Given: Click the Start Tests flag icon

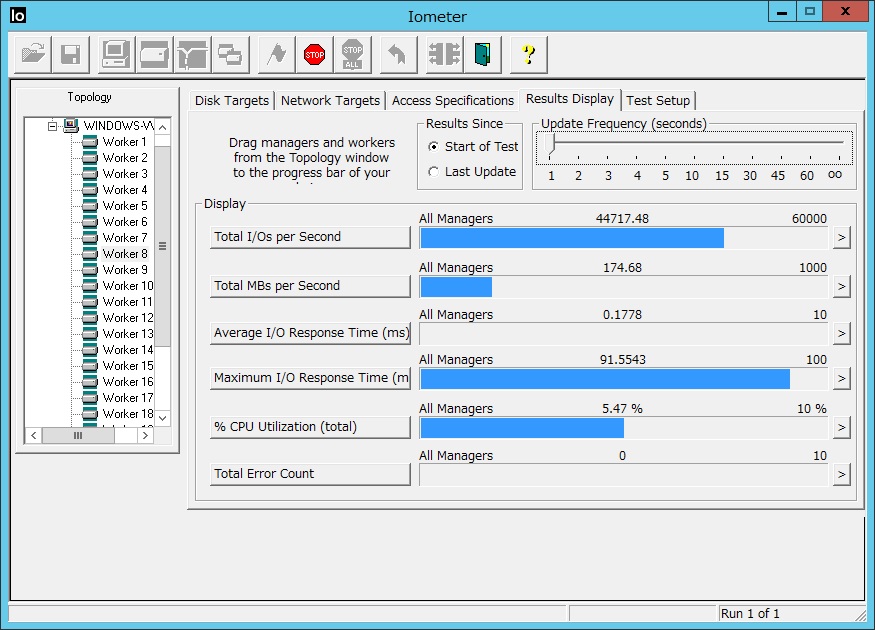Looking at the screenshot, I should [x=277, y=55].
